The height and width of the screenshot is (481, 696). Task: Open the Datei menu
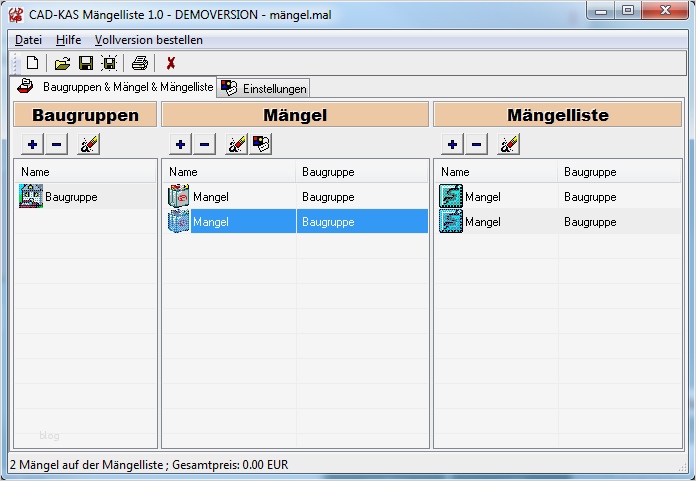28,40
